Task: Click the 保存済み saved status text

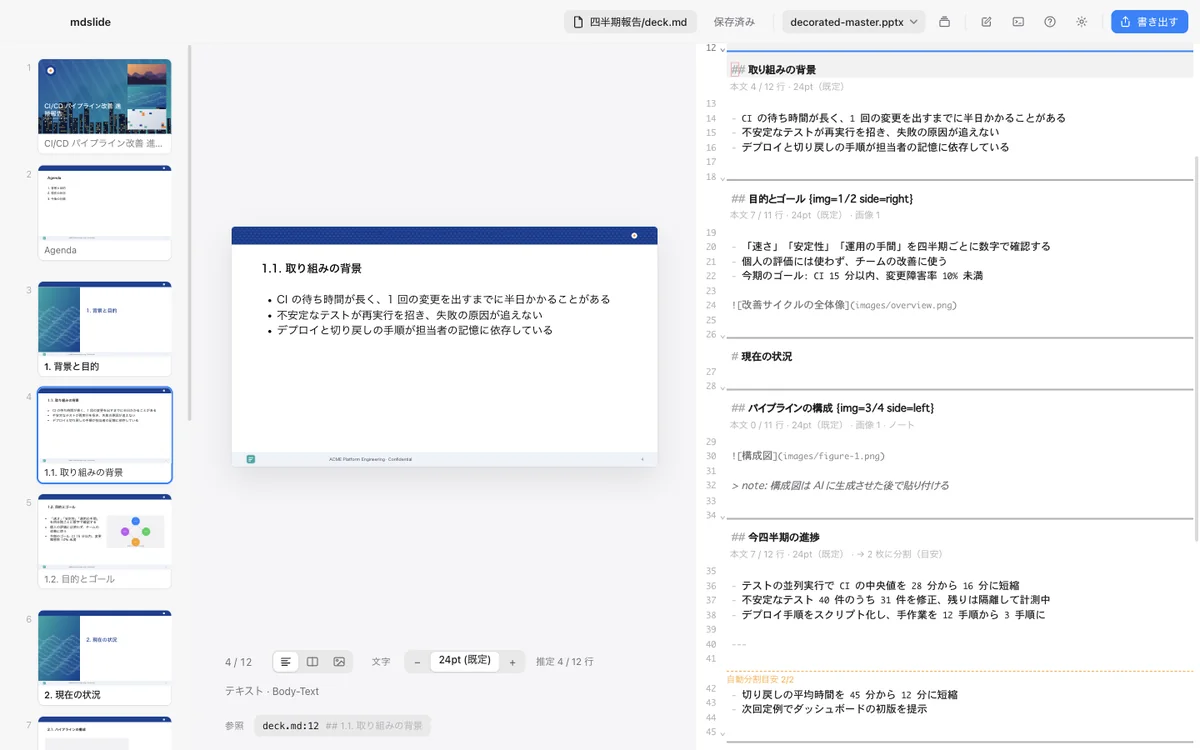Action: pyautogui.click(x=734, y=22)
